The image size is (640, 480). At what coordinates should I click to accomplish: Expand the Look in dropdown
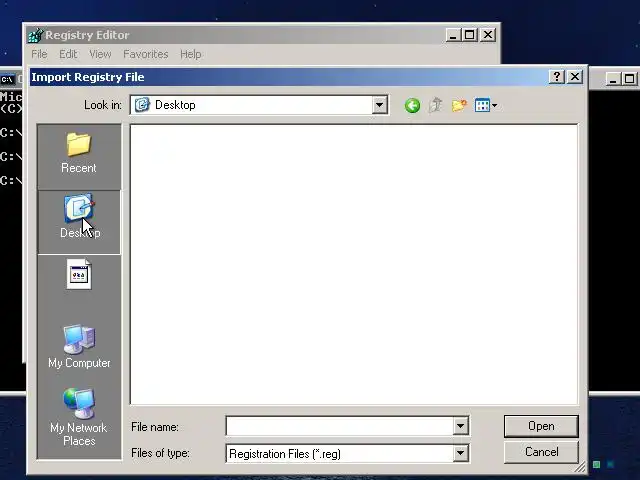pos(379,105)
